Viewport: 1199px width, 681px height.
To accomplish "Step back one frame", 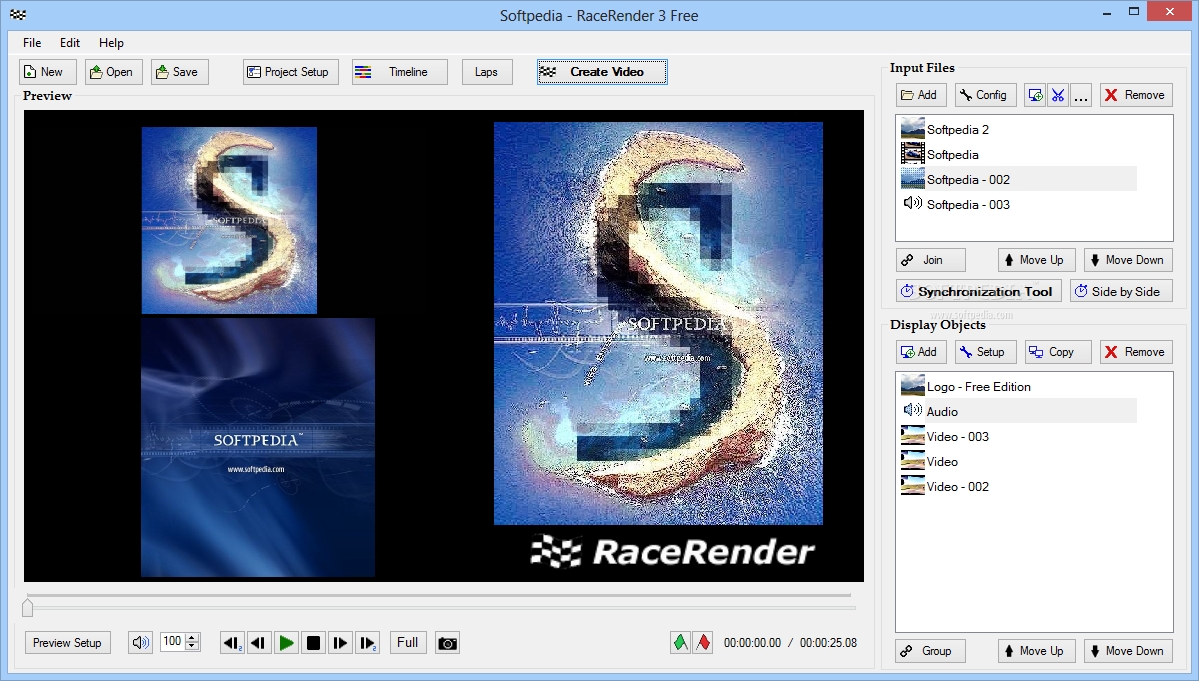I will coord(258,643).
